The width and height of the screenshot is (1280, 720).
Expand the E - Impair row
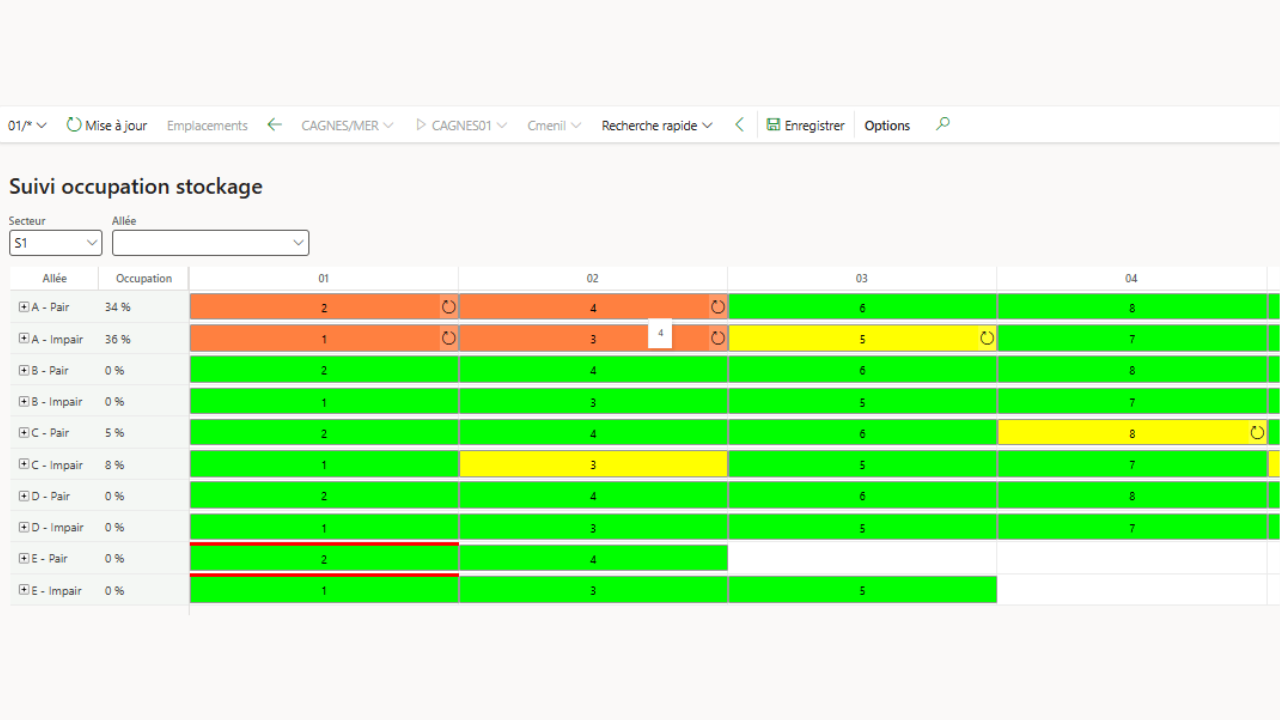click(x=24, y=590)
